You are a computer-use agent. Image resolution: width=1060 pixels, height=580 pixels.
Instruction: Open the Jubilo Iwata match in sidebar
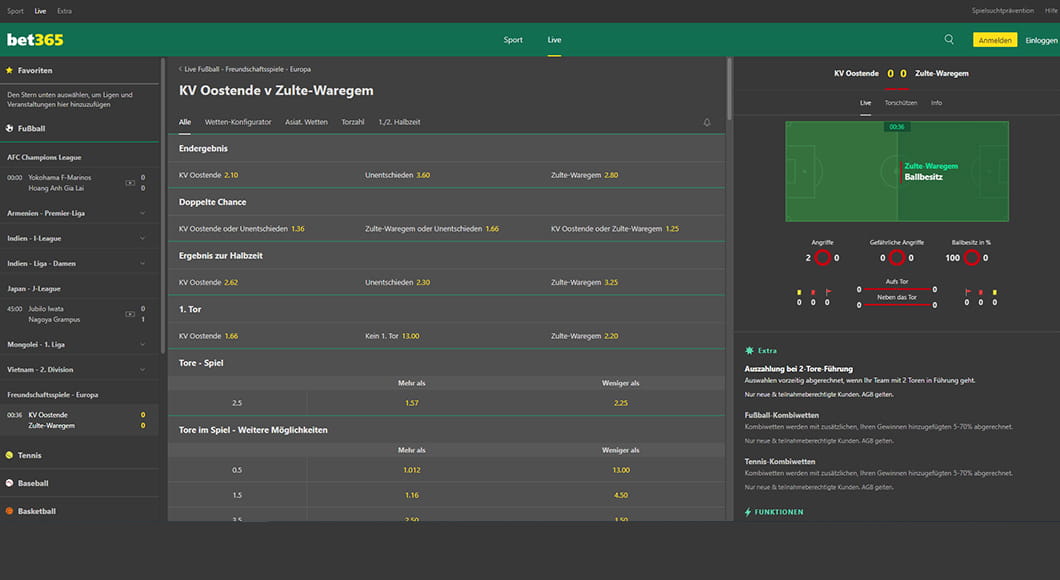click(79, 314)
